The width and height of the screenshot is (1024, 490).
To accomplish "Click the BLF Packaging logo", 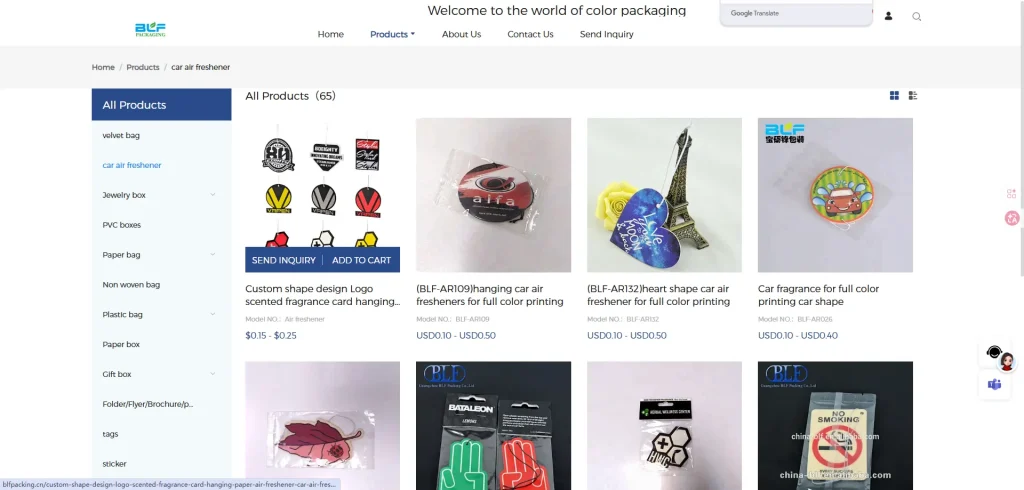I will tap(150, 29).
